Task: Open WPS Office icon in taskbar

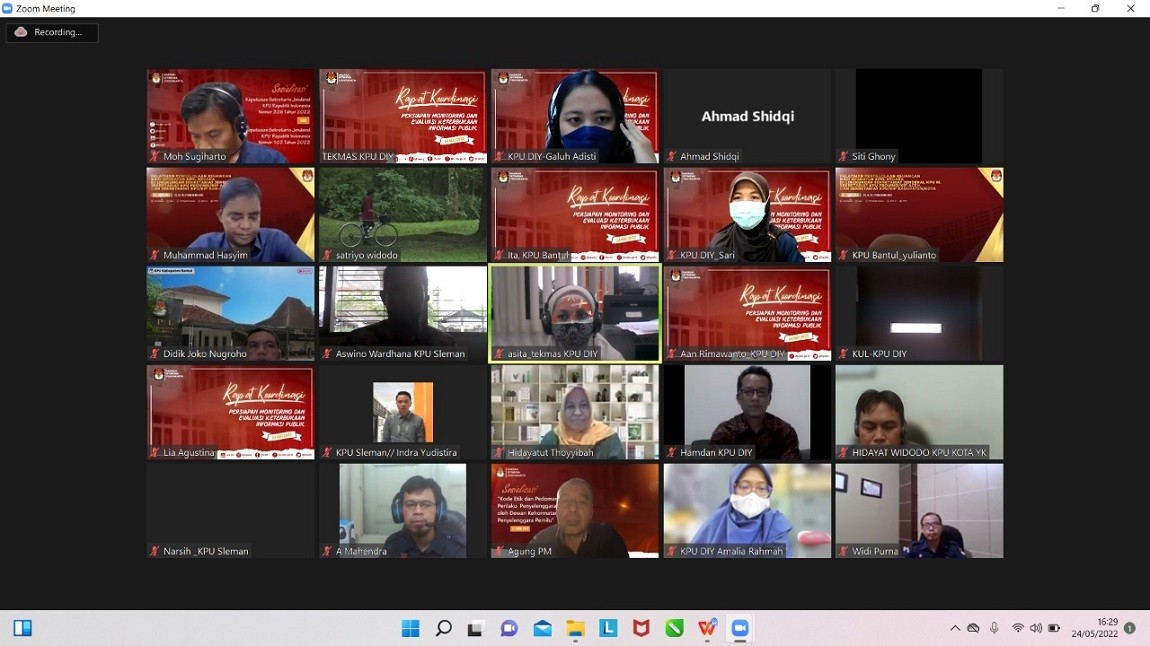Action: click(x=707, y=628)
